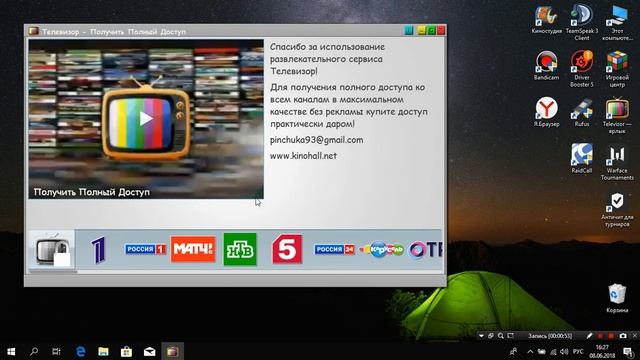The width and height of the screenshot is (640, 360).
Task: Click the taskbar search magnifier
Action: point(34,351)
